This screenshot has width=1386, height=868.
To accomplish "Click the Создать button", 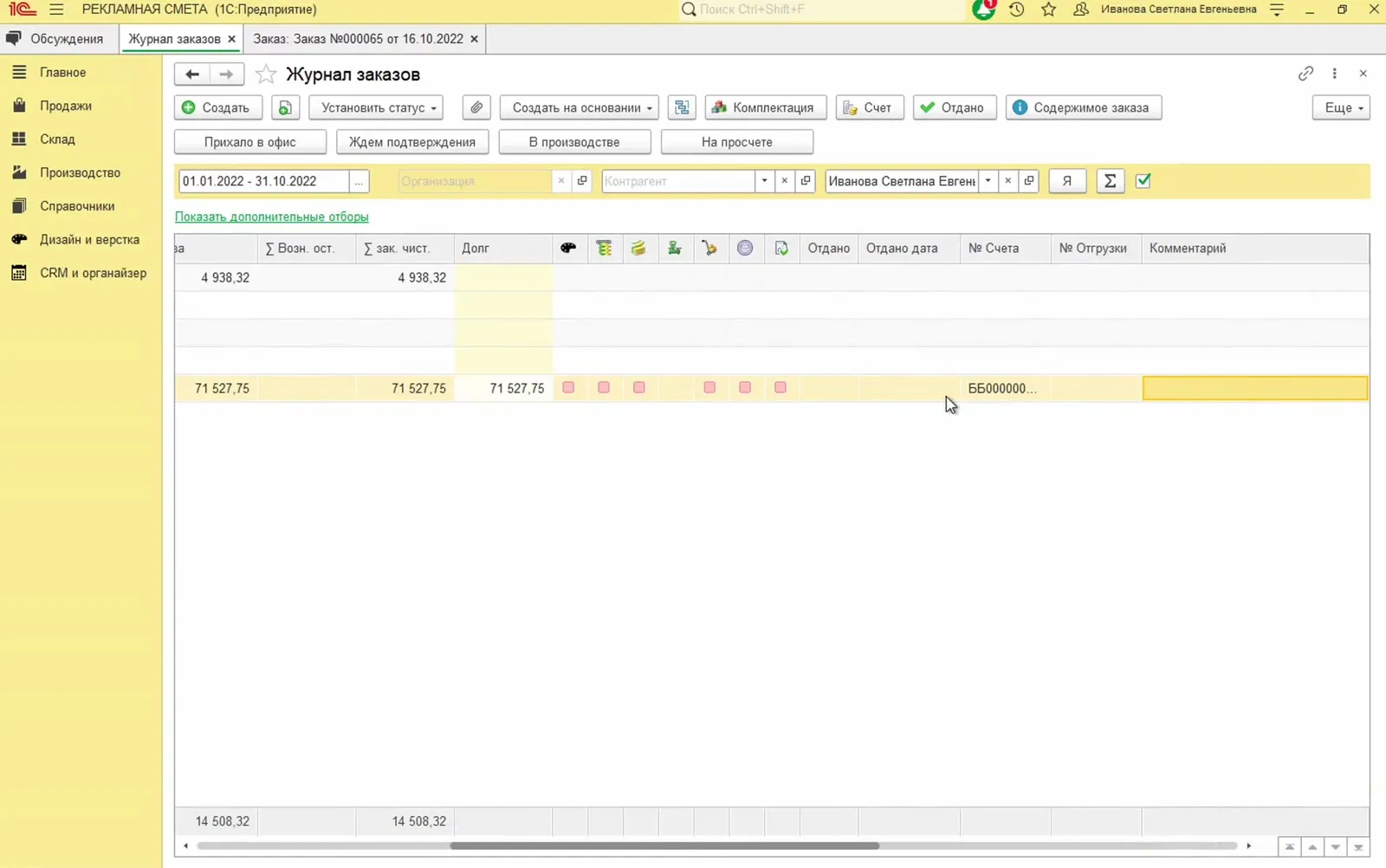I will click(x=218, y=107).
